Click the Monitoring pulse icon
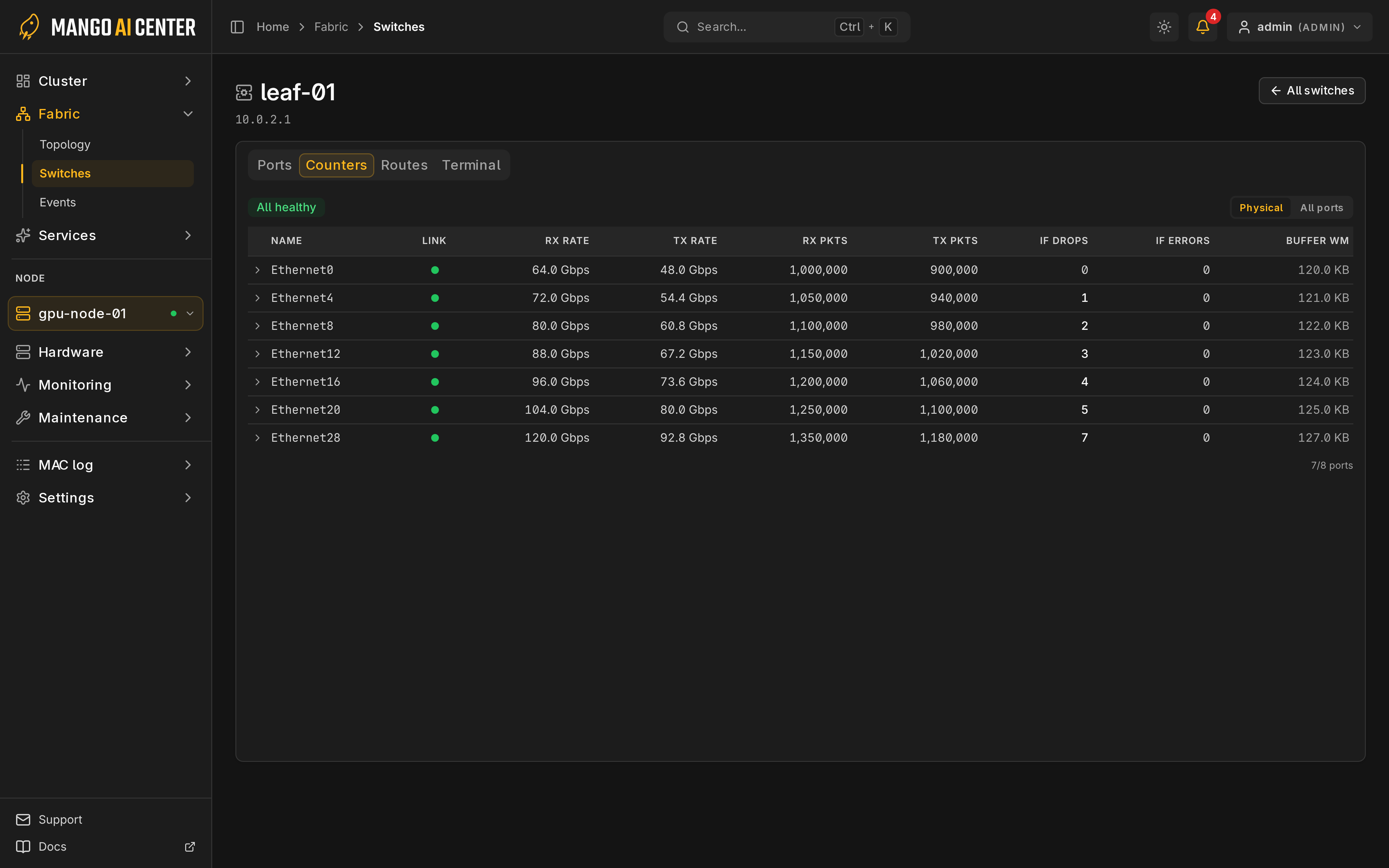 coord(23,384)
